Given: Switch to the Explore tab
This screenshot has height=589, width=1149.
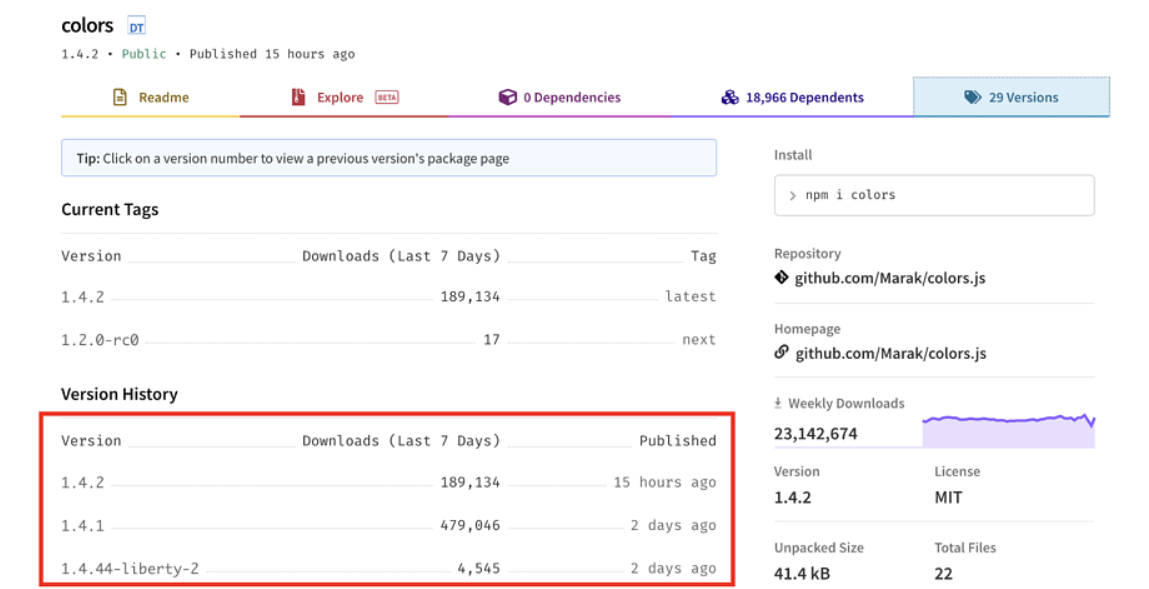Looking at the screenshot, I should point(344,97).
